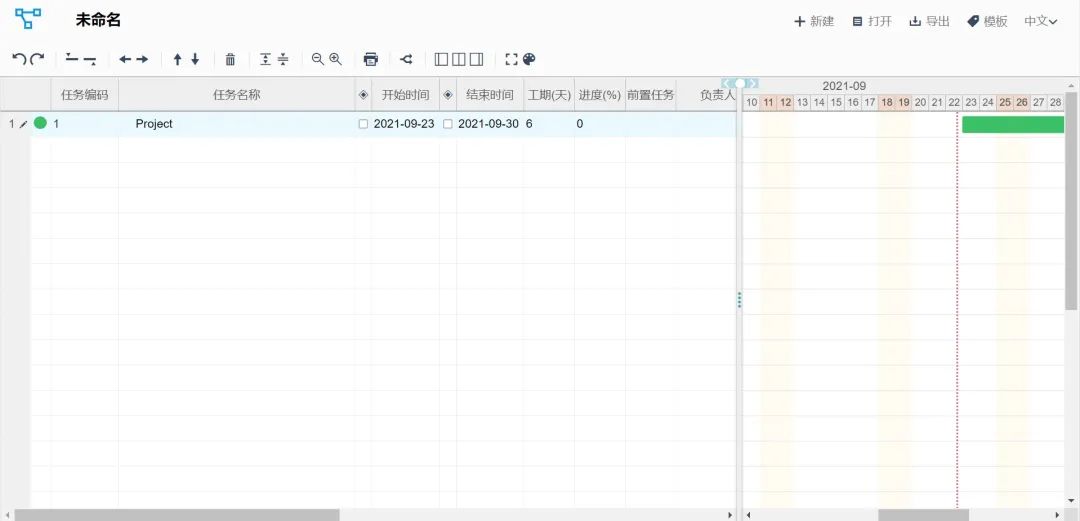Indent task with the right arrow
Viewport: 1080px width, 521px height.
tap(143, 59)
